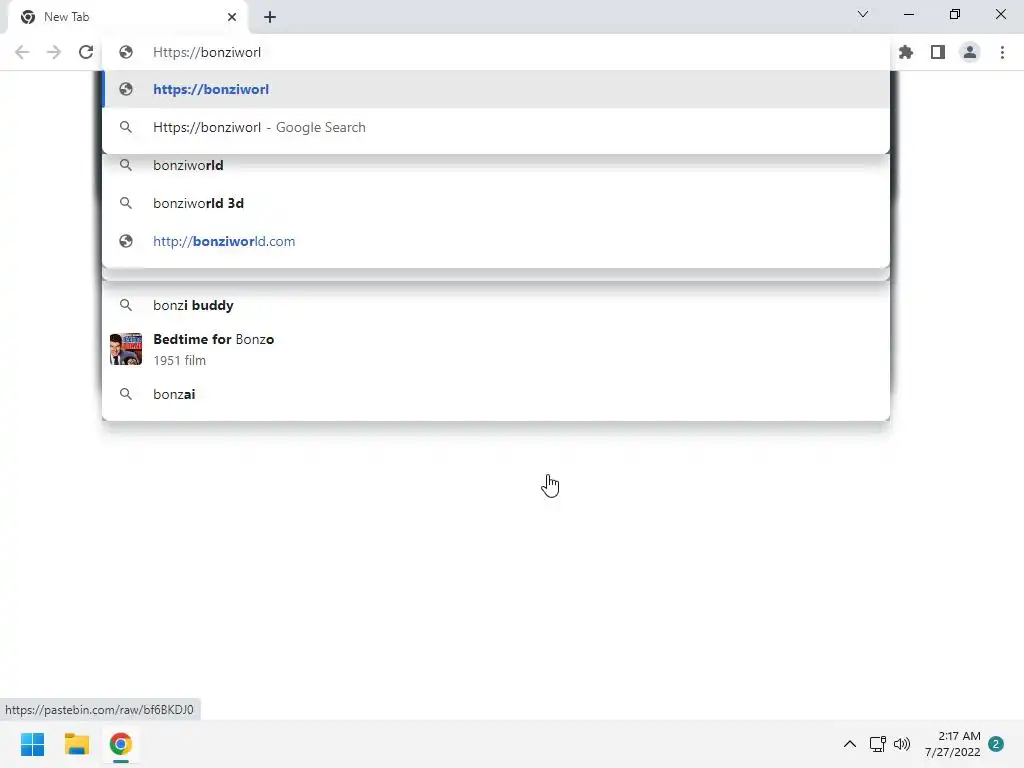Open the profile avatar menu

[x=970, y=52]
